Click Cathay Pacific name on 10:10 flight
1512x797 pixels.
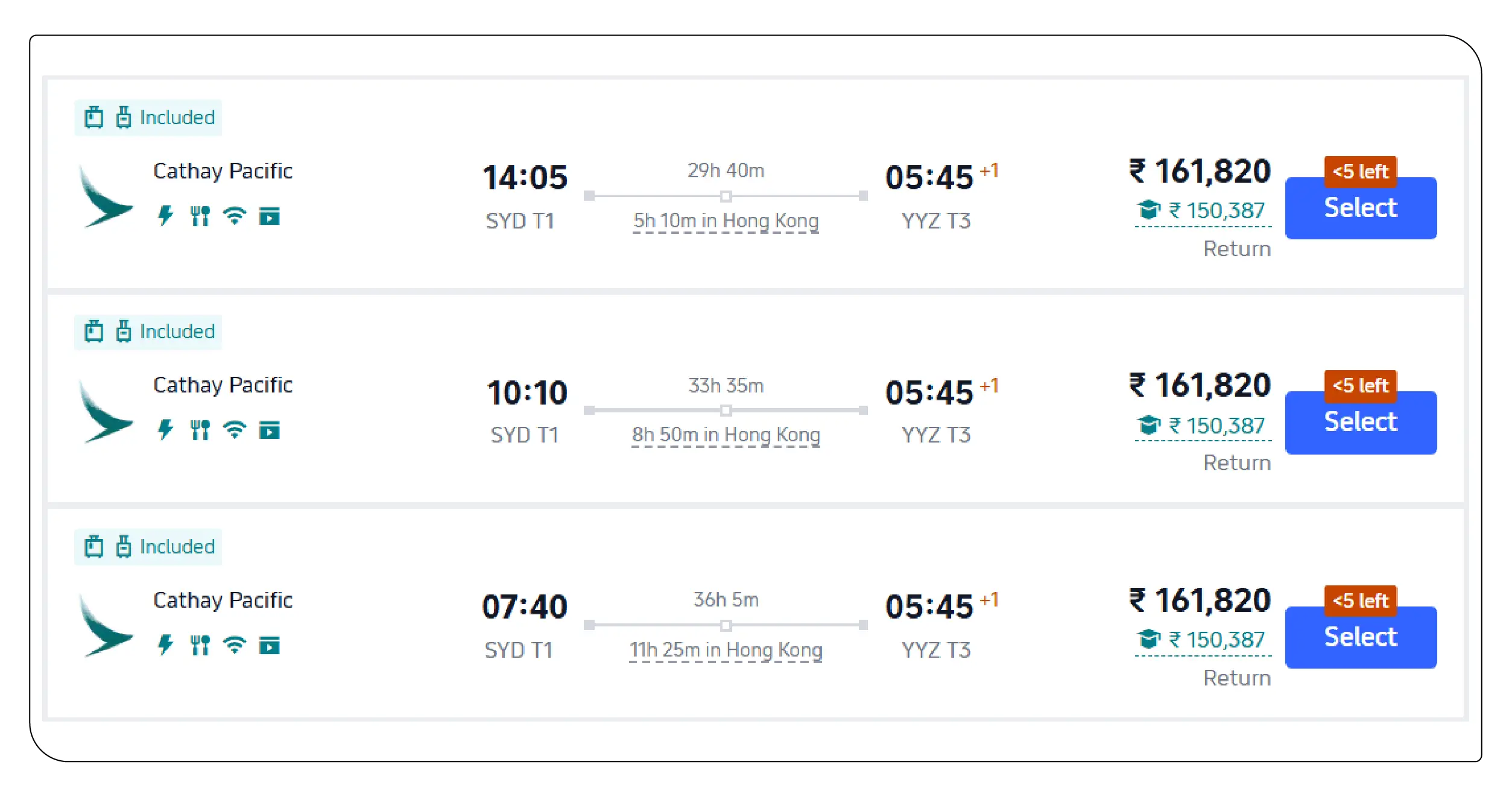(223, 385)
